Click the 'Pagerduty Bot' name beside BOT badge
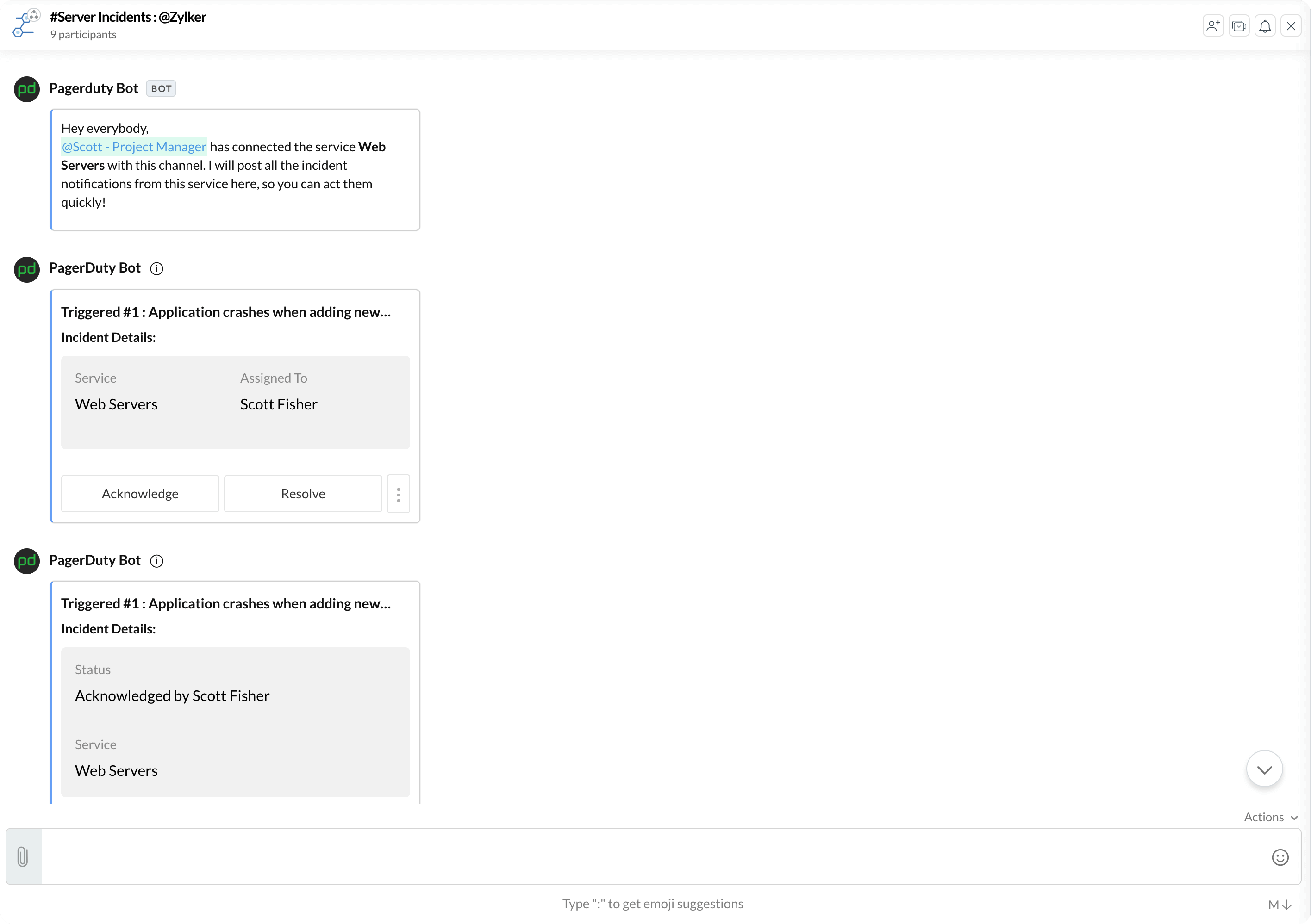Viewport: 1311px width, 924px height. [94, 88]
